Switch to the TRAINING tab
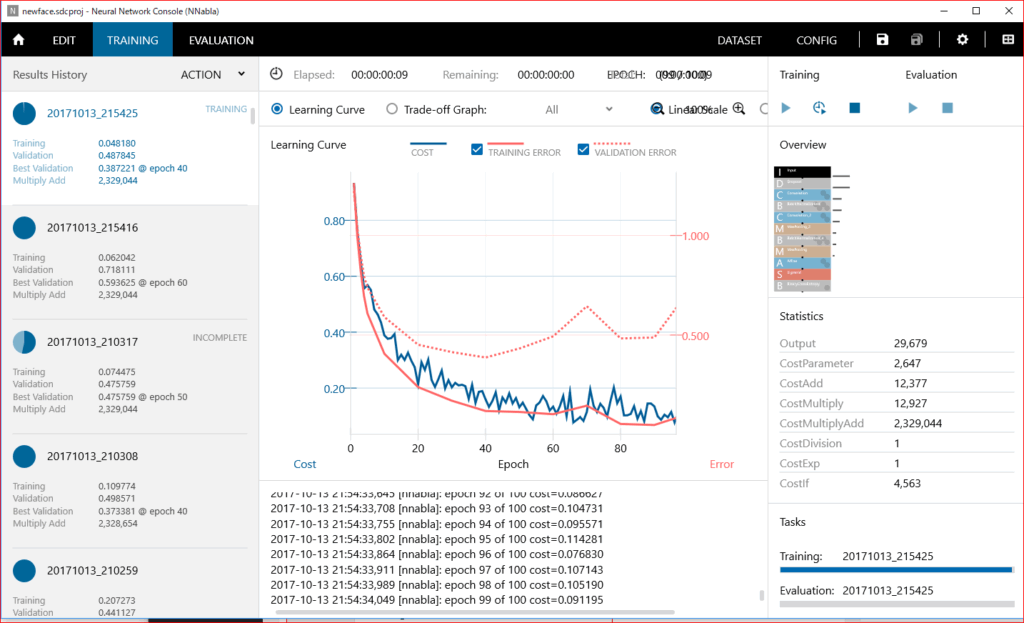Screen dimensions: 1024x623 click(x=133, y=40)
